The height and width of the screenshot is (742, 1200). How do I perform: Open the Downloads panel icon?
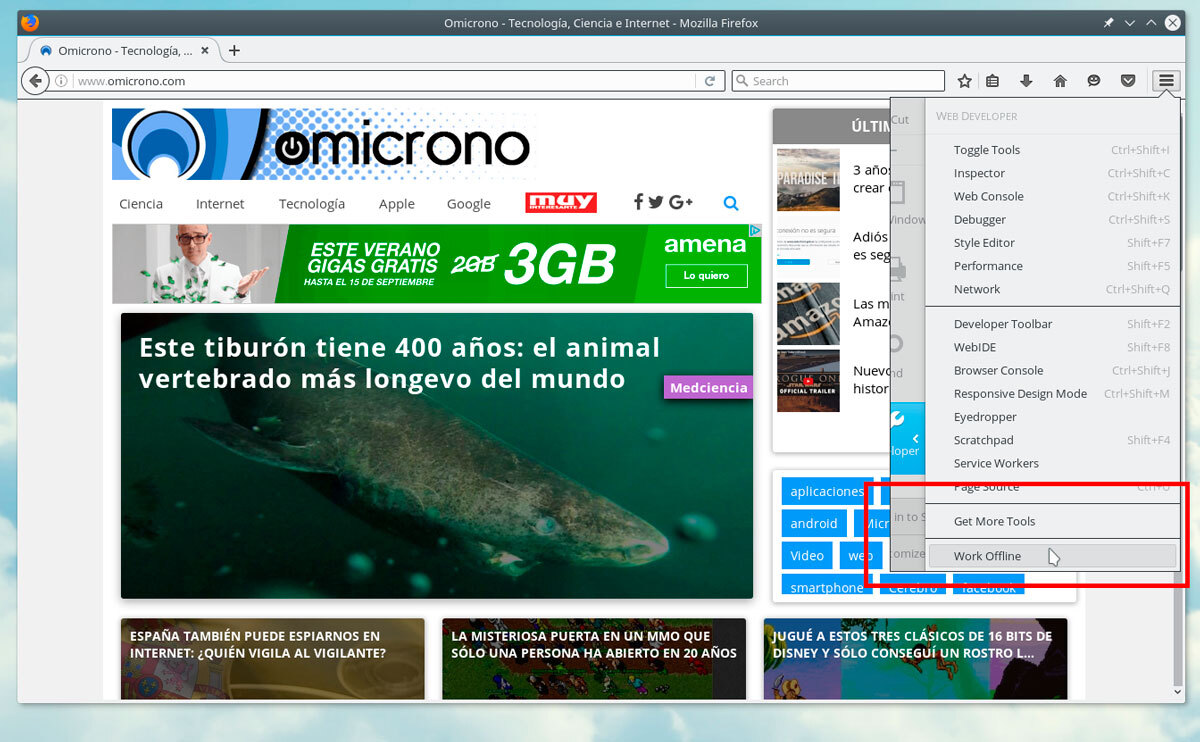point(1026,80)
